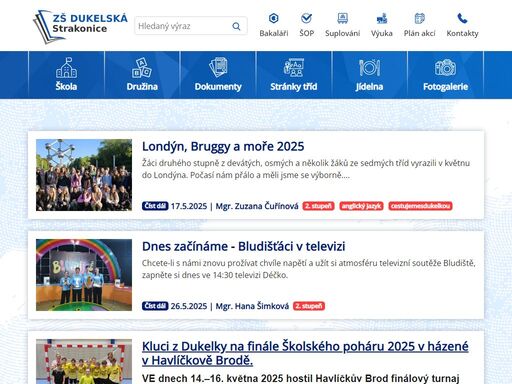Open the Bludiště TV studio thumbnail

pyautogui.click(x=84, y=275)
